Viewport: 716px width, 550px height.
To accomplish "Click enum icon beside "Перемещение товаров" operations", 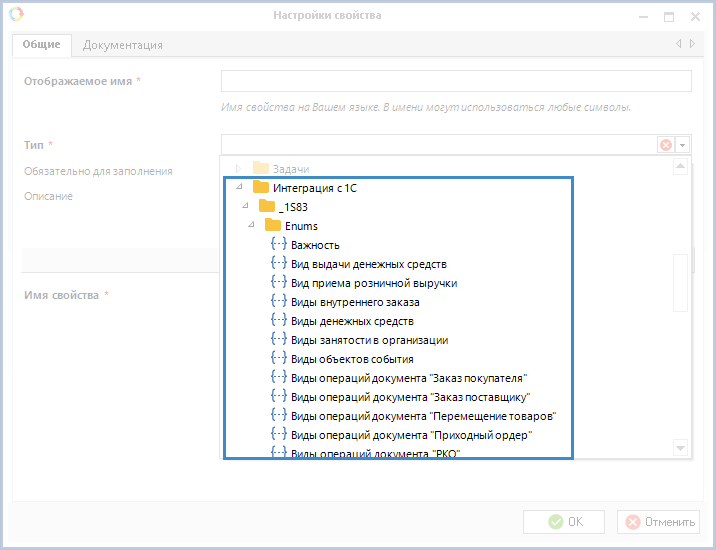I will pyautogui.click(x=279, y=415).
